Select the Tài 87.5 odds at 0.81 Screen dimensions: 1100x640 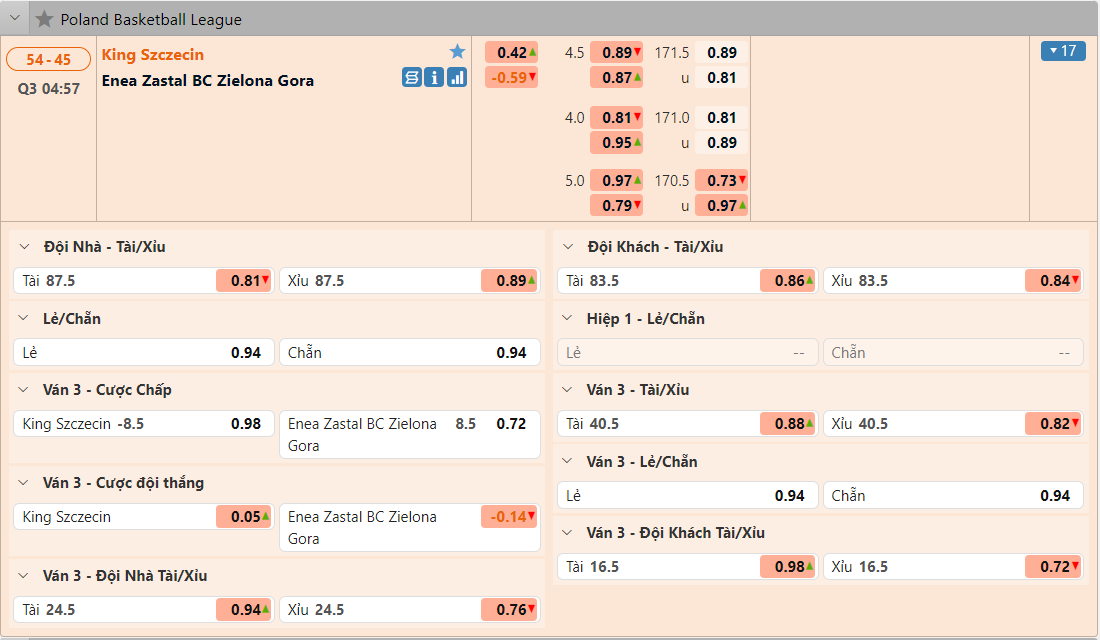coord(243,281)
